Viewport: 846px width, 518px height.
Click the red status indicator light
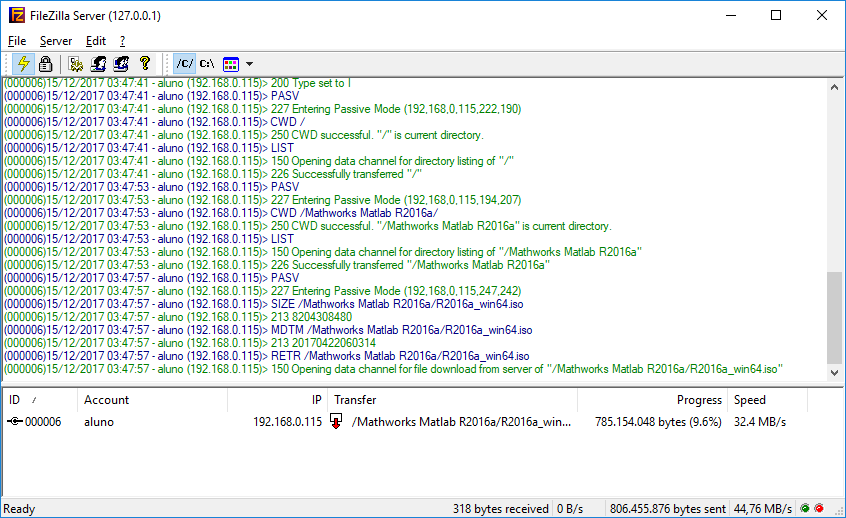click(819, 508)
